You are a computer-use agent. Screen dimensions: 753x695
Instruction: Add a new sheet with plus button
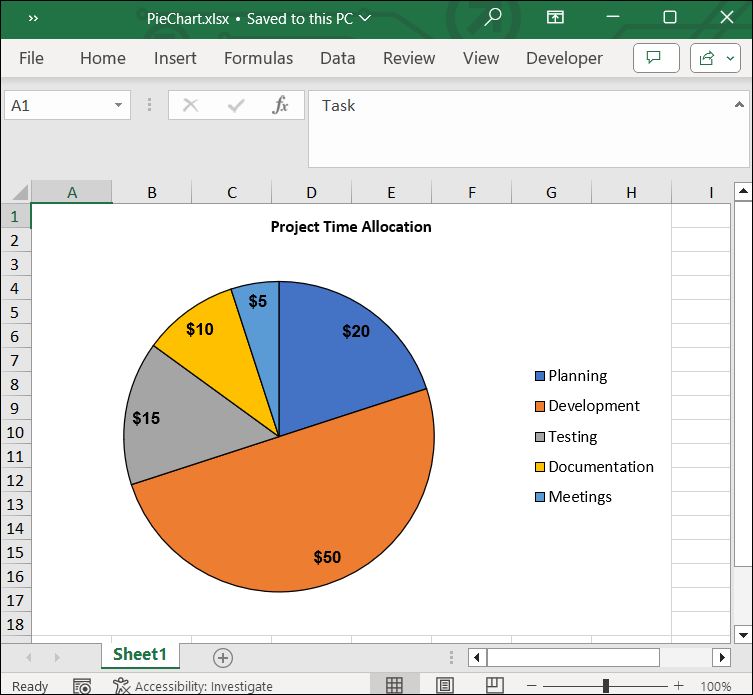pyautogui.click(x=223, y=658)
